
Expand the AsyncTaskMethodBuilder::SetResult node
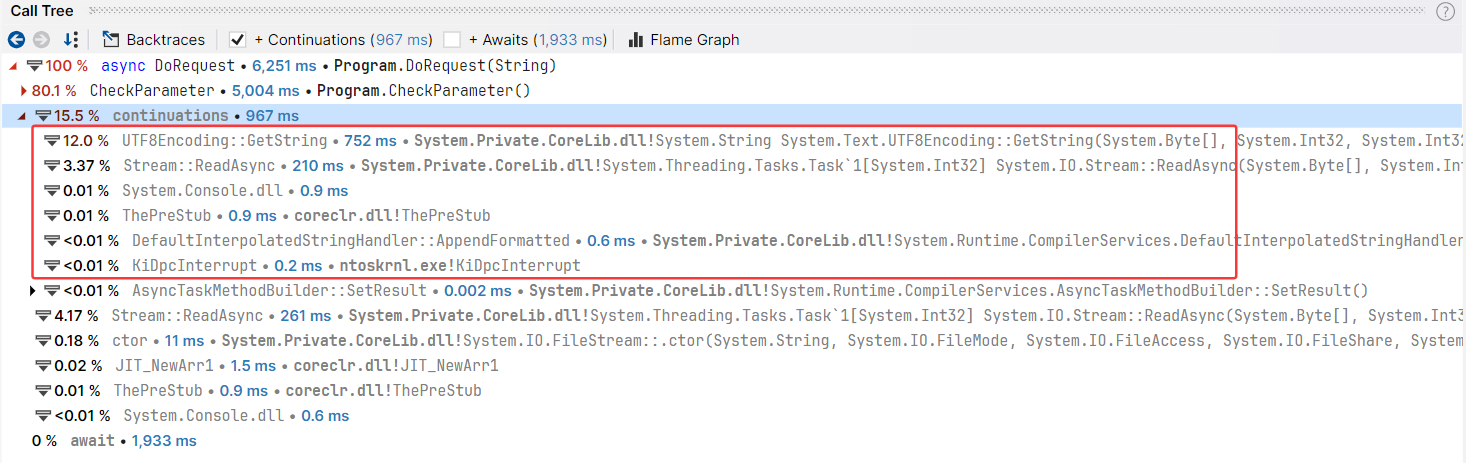pyautogui.click(x=33, y=291)
